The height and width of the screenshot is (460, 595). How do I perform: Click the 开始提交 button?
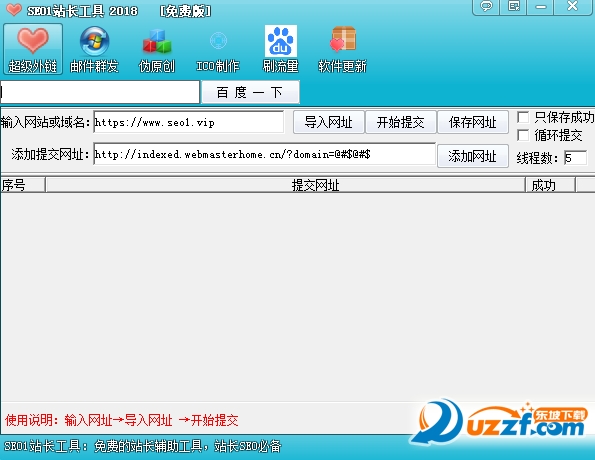coord(400,122)
